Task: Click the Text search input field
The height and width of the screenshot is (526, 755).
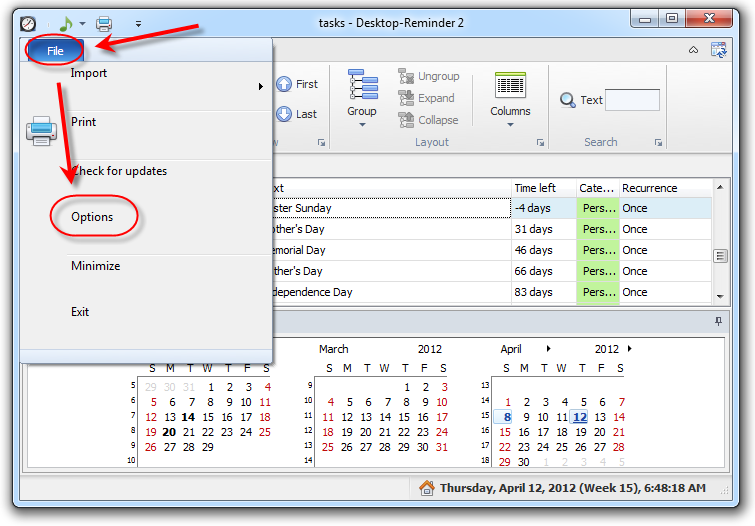Action: click(632, 100)
